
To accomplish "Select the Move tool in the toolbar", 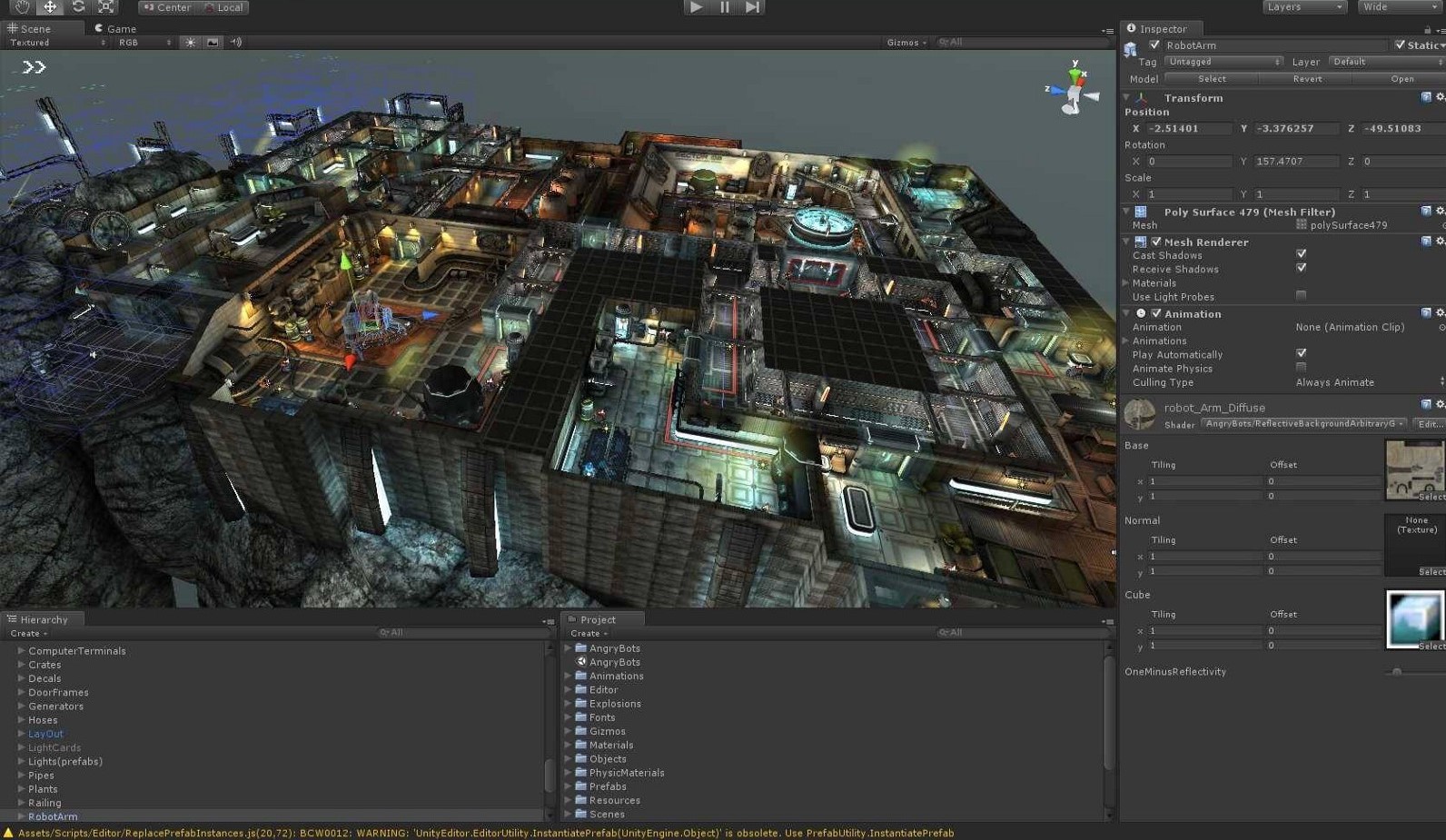I will tap(50, 6).
